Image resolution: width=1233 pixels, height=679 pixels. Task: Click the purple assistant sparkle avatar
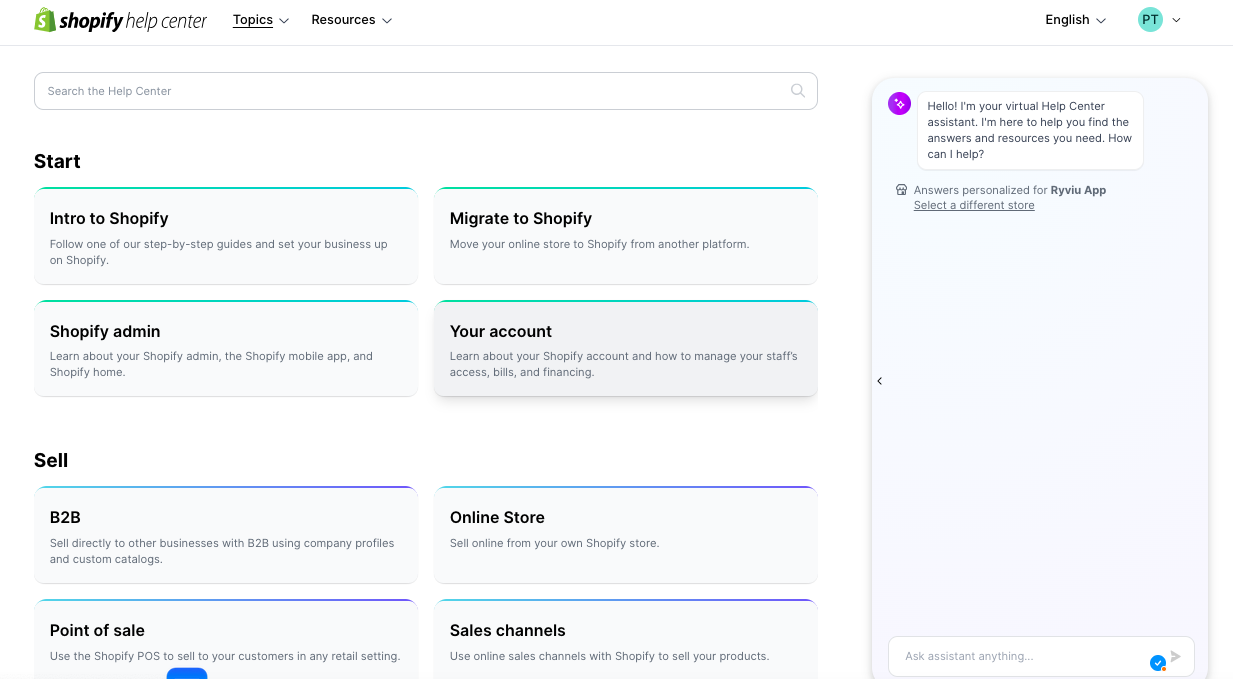coord(899,104)
